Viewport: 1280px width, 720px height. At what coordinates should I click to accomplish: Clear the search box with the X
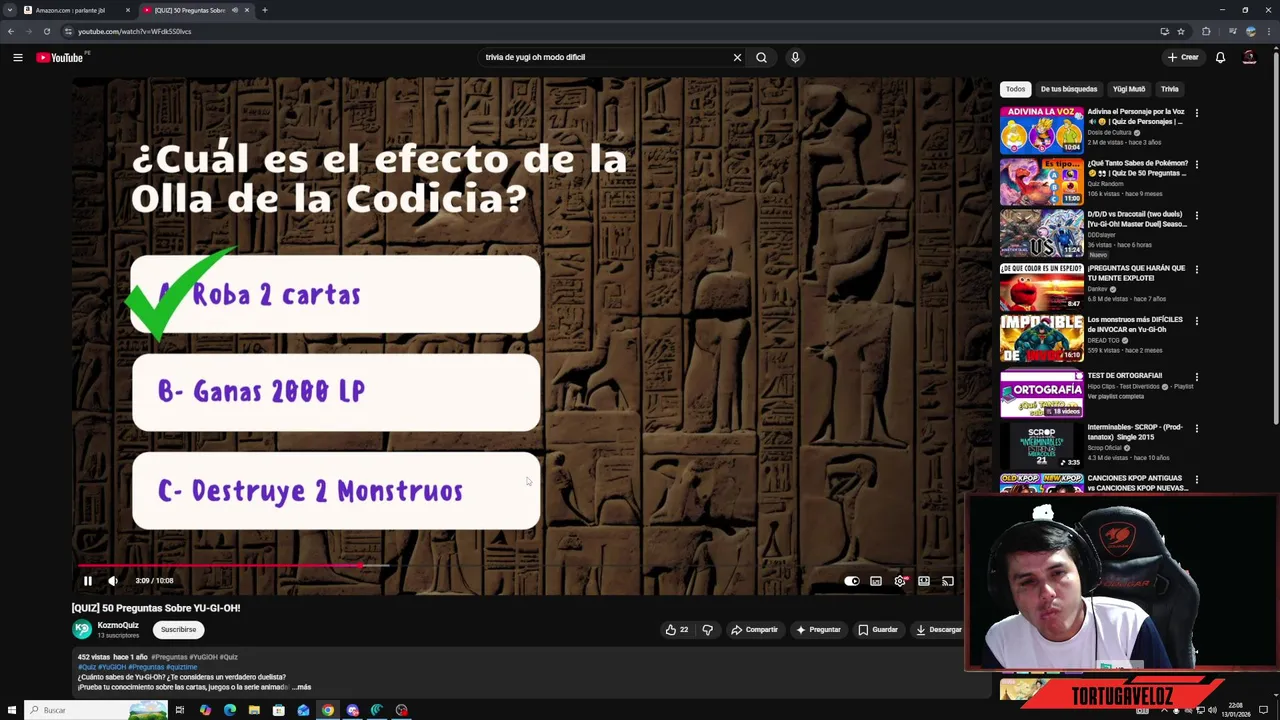click(737, 57)
